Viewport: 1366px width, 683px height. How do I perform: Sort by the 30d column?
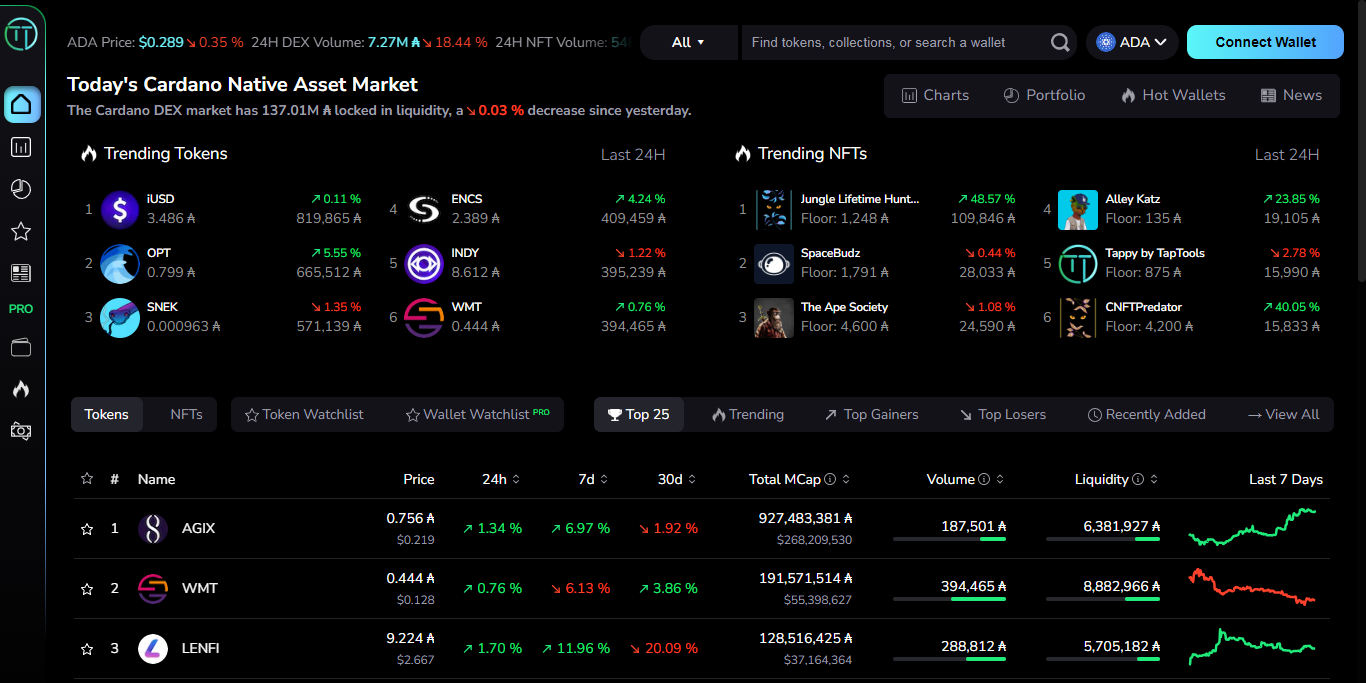677,479
